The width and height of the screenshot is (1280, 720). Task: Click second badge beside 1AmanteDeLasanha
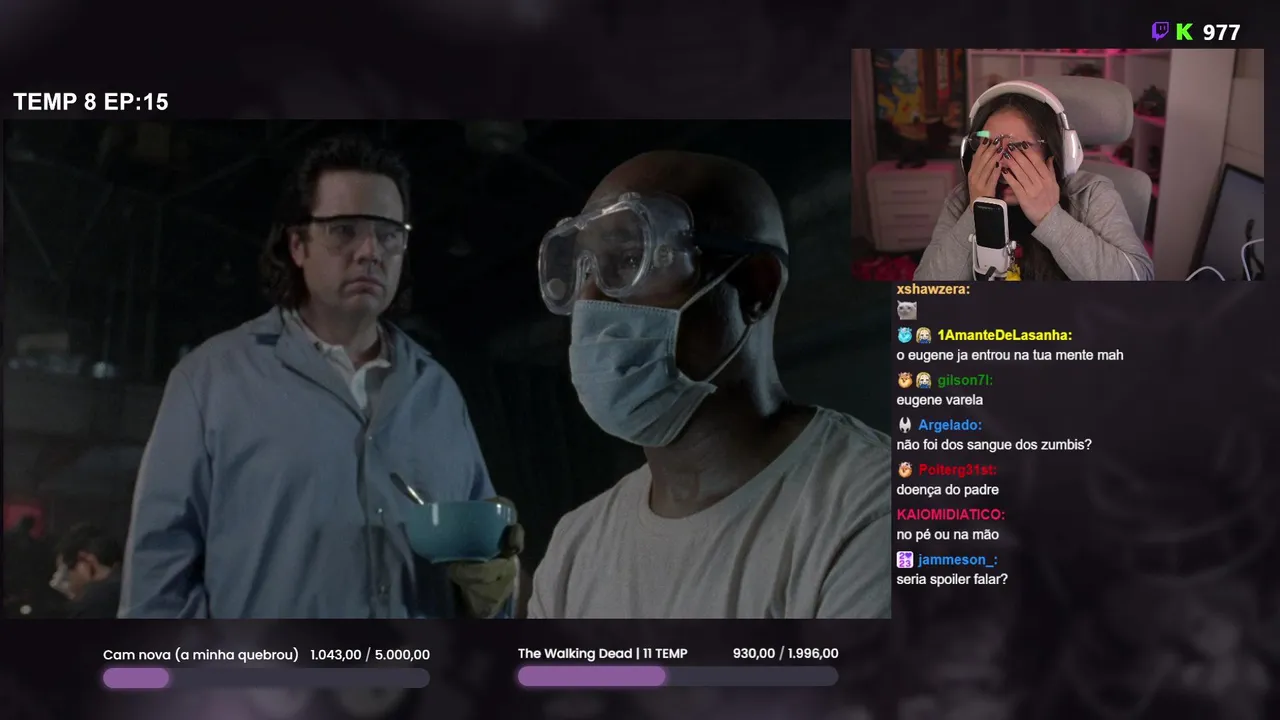tap(924, 335)
